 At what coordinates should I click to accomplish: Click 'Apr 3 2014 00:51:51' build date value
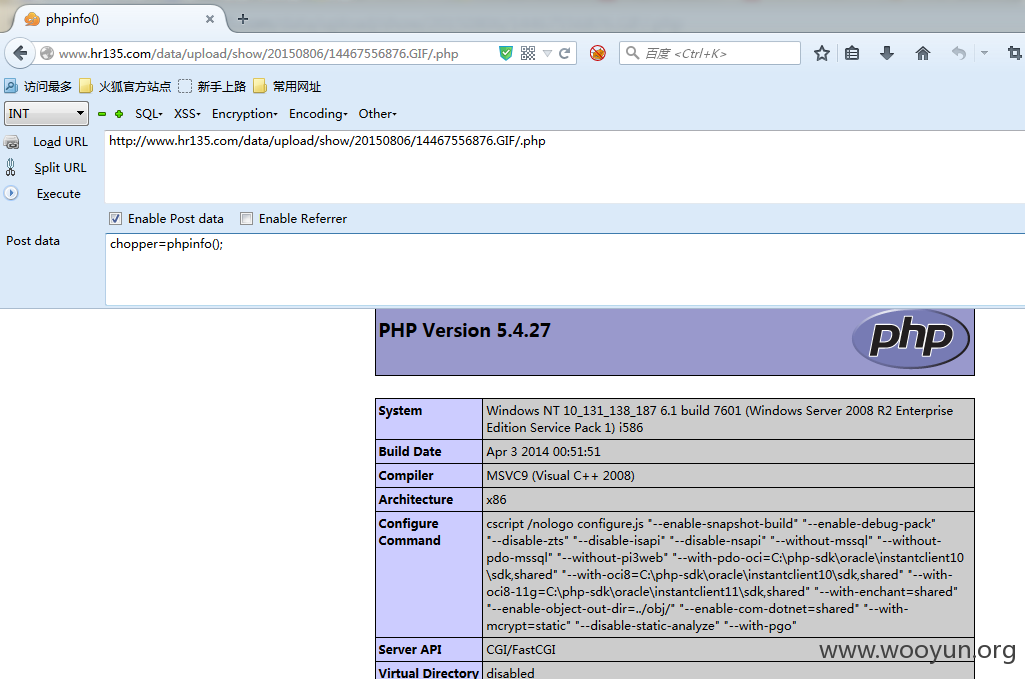point(543,452)
